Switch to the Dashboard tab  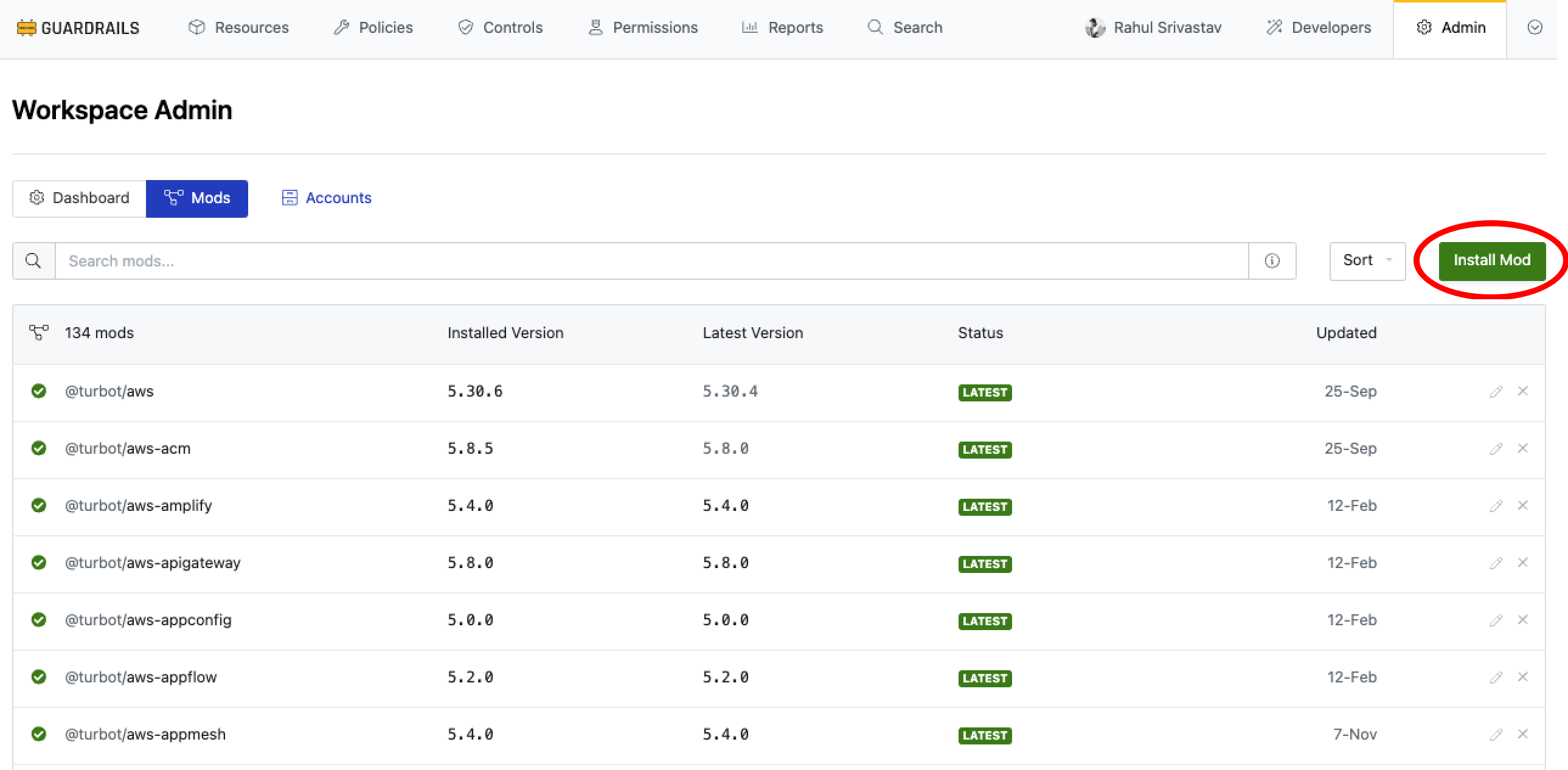pos(80,198)
